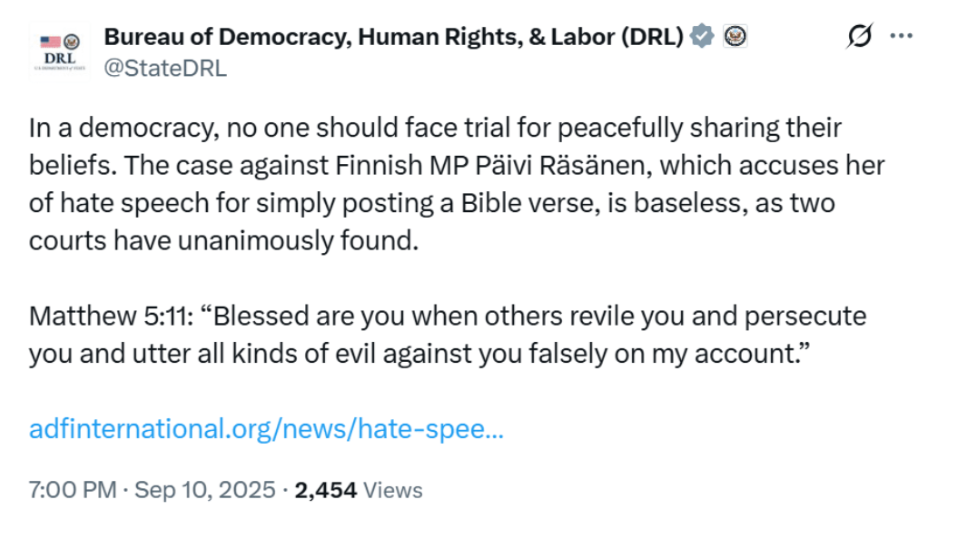974x549 pixels.
Task: Click the @StateDRL handle
Action: (x=165, y=68)
